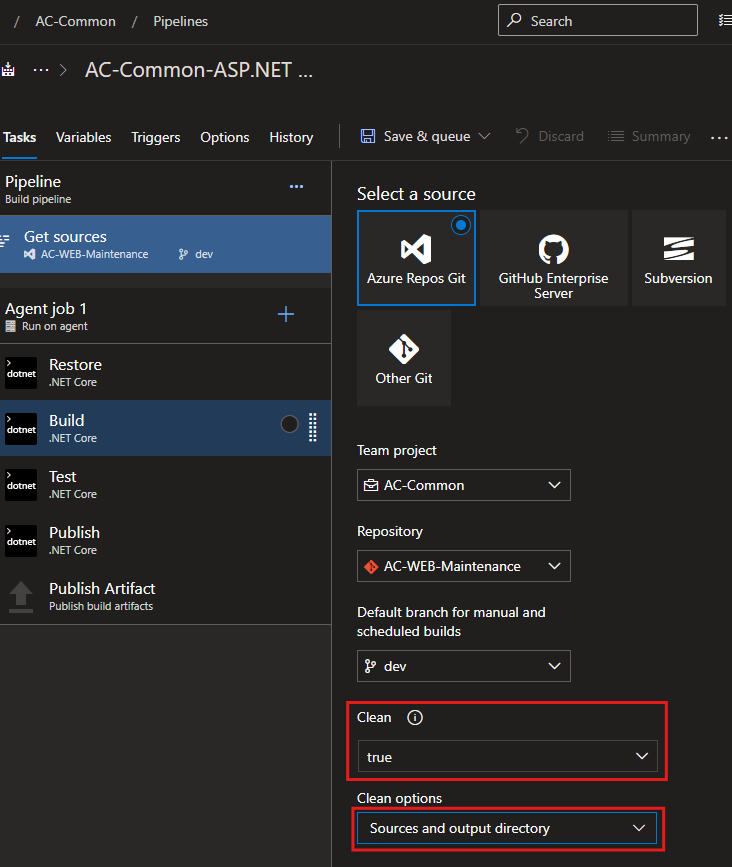Viewport: 732px width, 867px height.
Task: Expand the Save & queue chevron
Action: tap(484, 136)
